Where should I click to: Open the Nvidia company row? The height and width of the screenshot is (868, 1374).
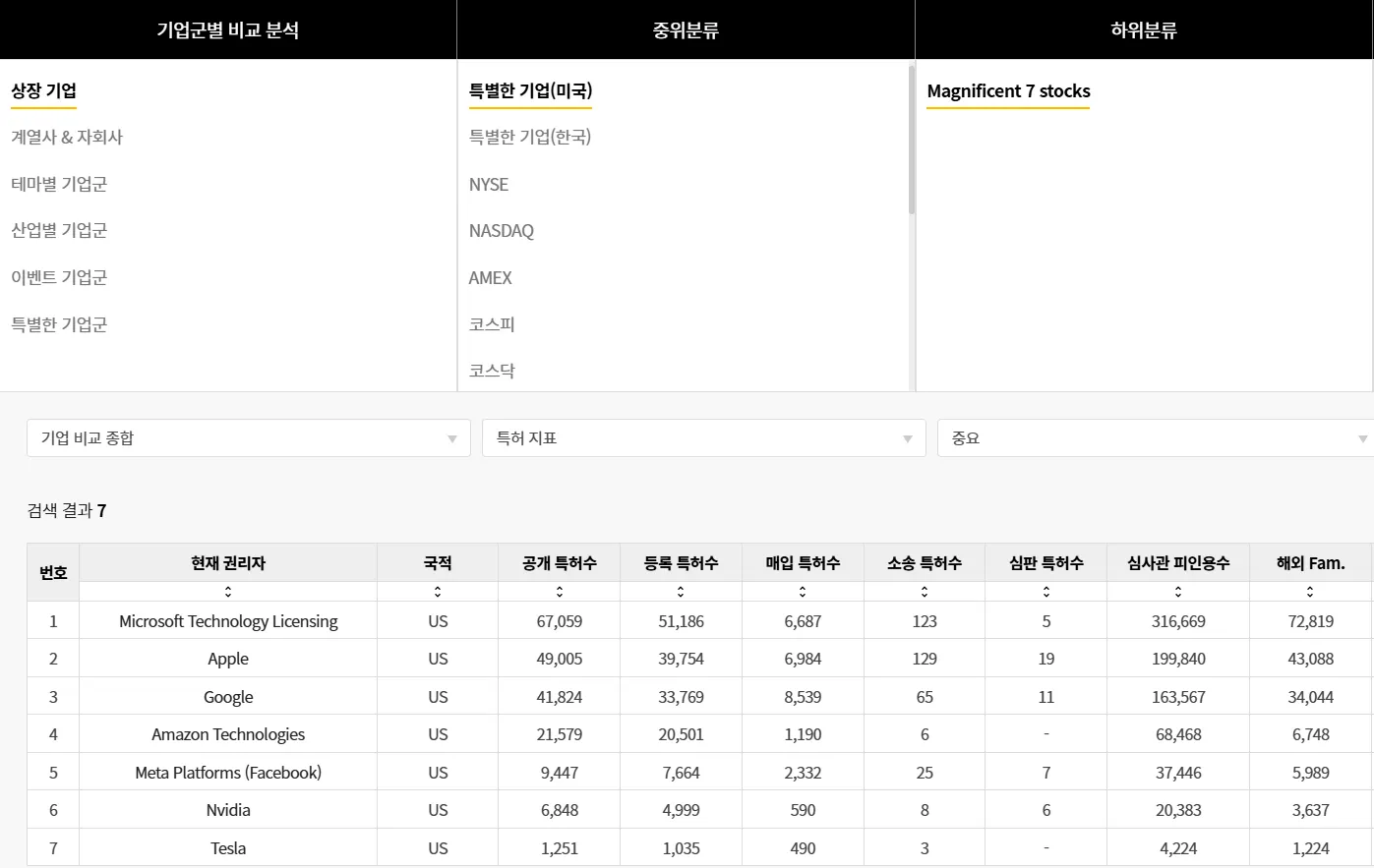click(228, 810)
